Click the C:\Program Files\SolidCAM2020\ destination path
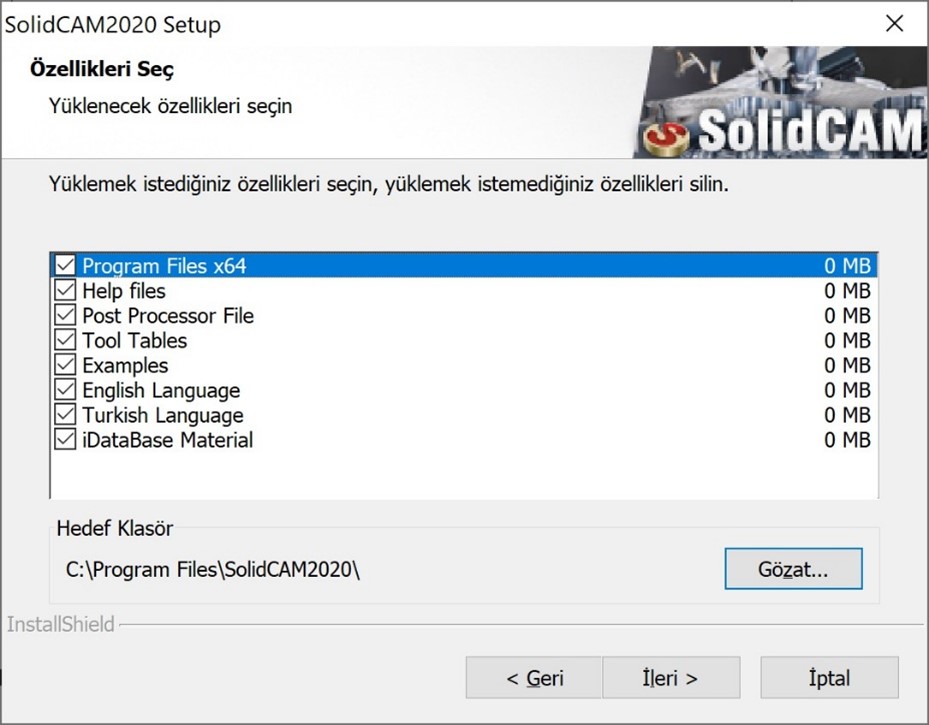The image size is (929, 725). point(213,569)
